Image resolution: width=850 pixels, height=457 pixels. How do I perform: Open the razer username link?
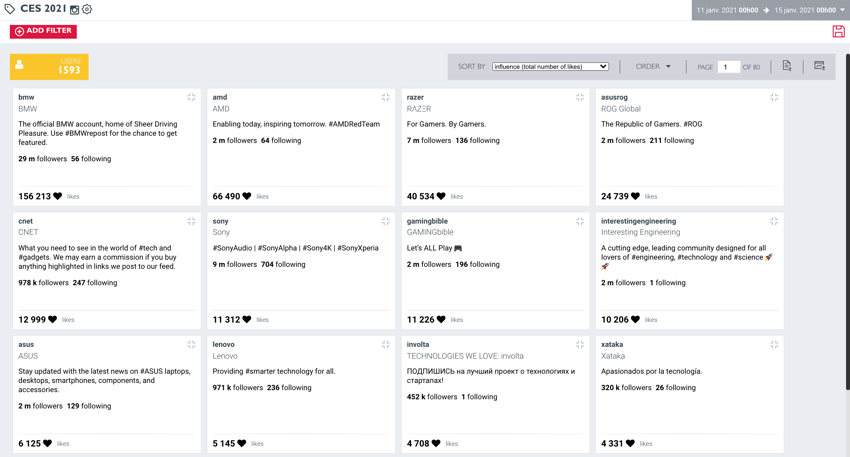[x=415, y=98]
